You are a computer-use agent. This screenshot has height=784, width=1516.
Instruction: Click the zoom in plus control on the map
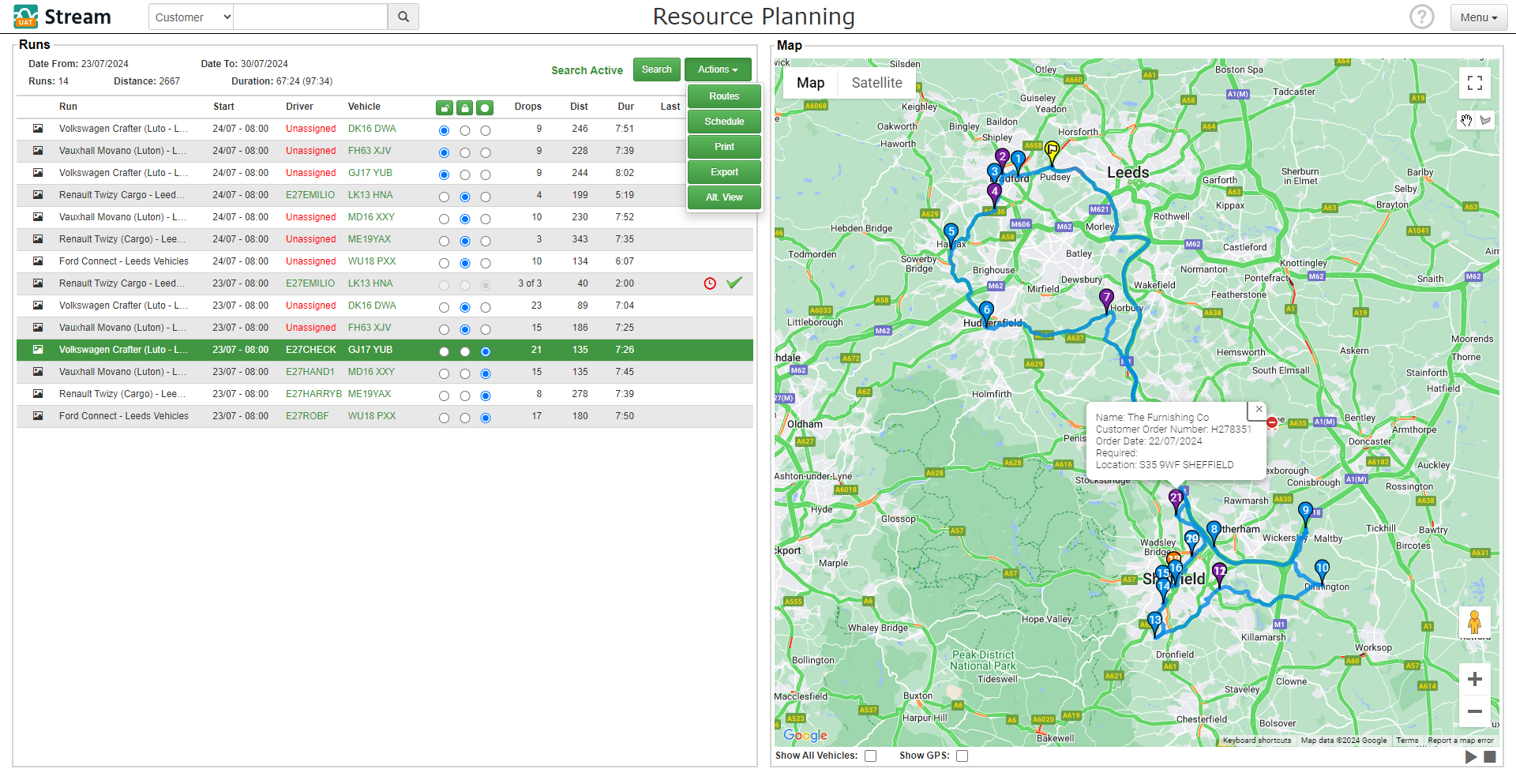[x=1474, y=679]
